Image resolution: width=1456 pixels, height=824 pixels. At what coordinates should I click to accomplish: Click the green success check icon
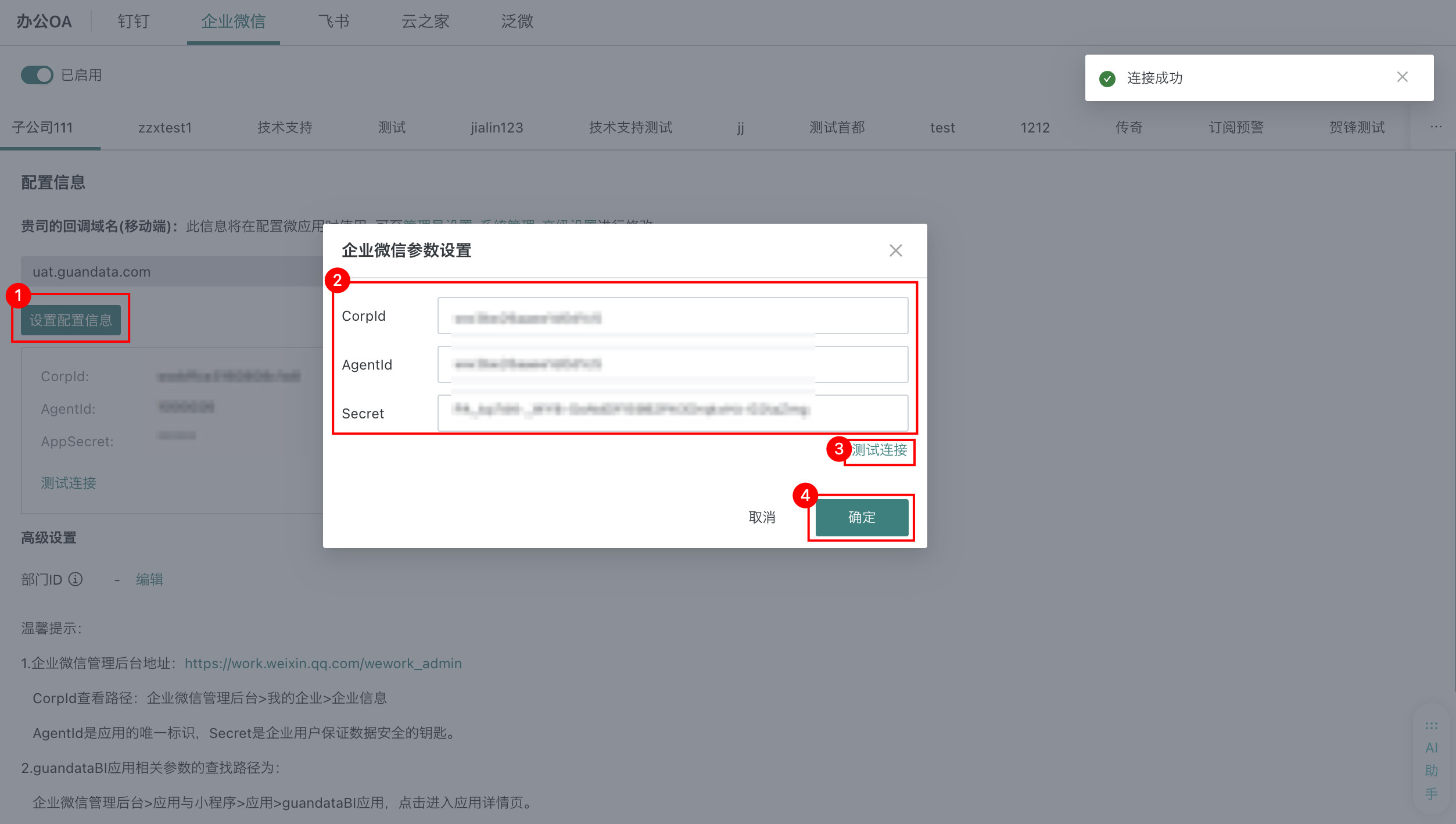coord(1107,78)
